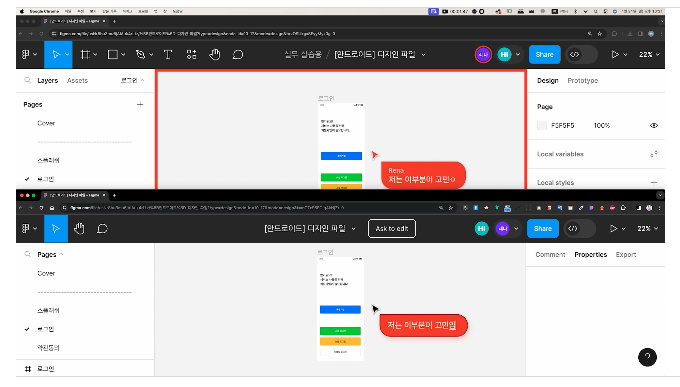The width and height of the screenshot is (680, 387).
Task: Expand Frame tool options chevron
Action: pyautogui.click(x=95, y=55)
